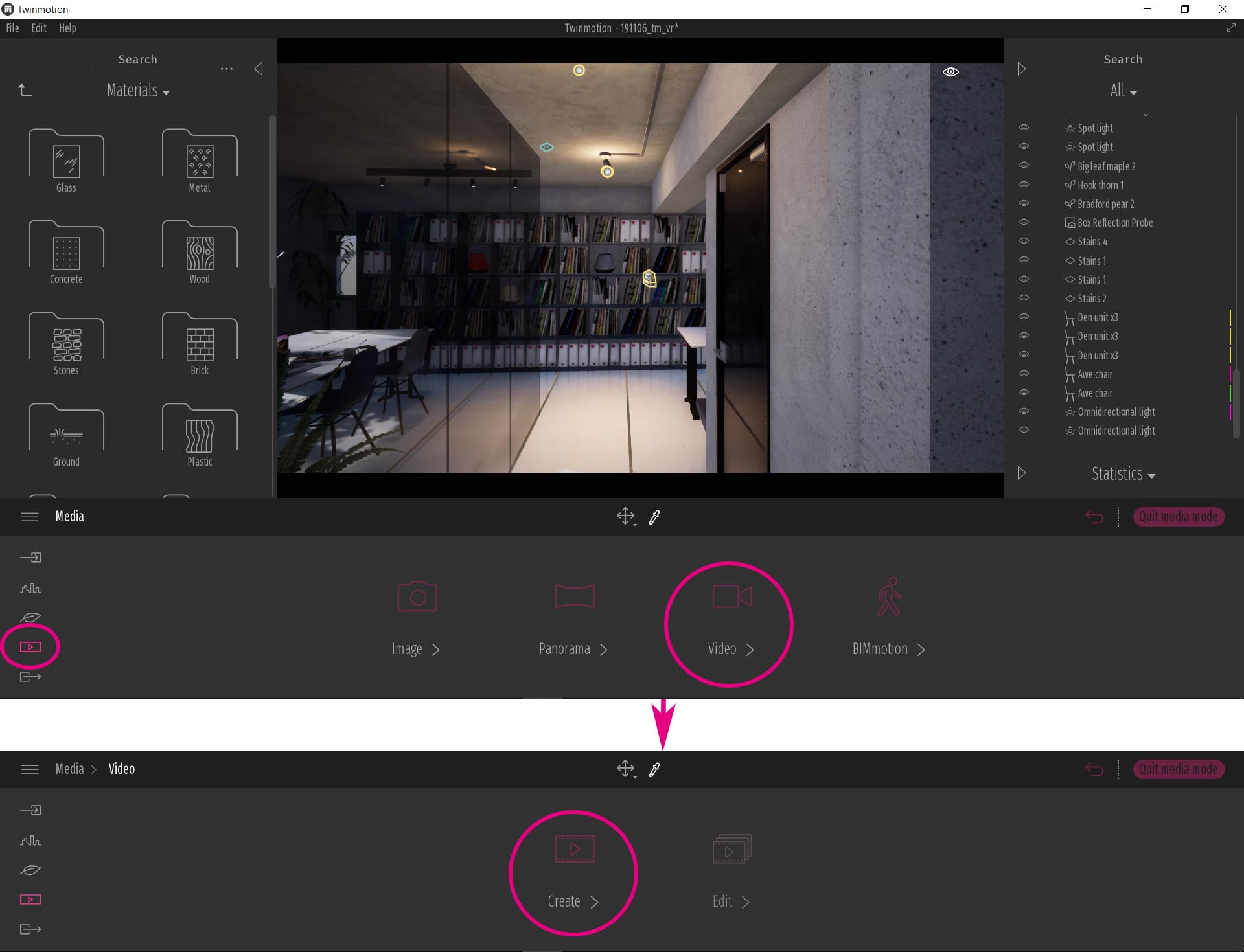Screen dimensions: 1244x952
Task: Choose the Panorama media icon
Action: point(575,596)
